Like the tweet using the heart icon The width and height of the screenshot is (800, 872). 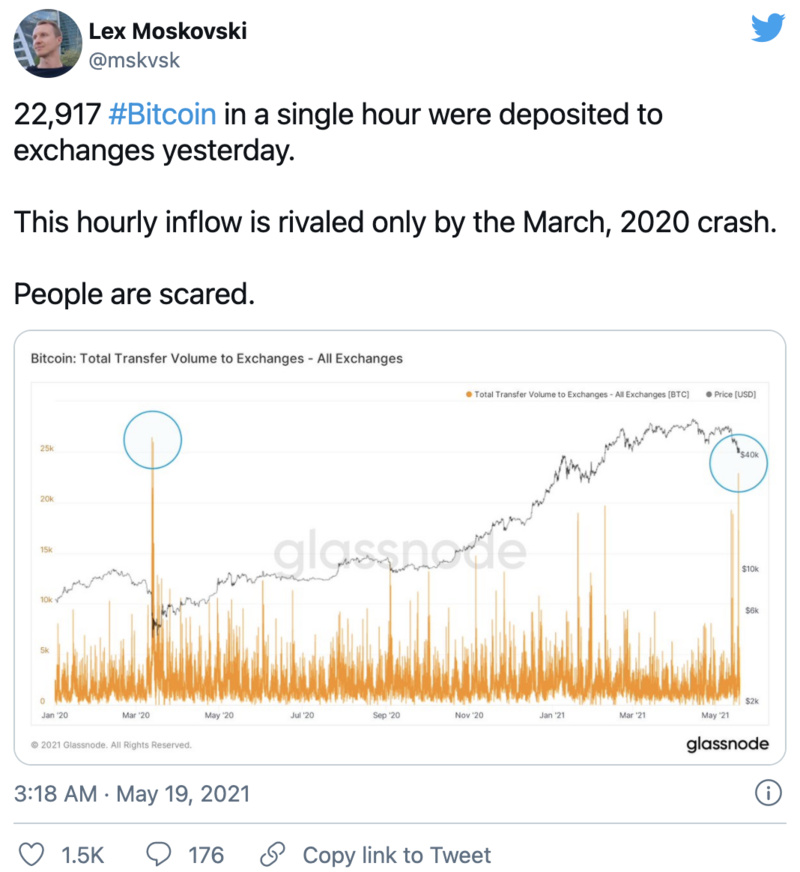[33, 855]
